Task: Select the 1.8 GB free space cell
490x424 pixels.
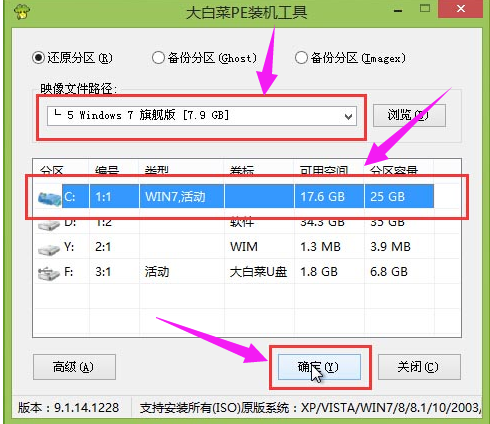Action: point(319,272)
